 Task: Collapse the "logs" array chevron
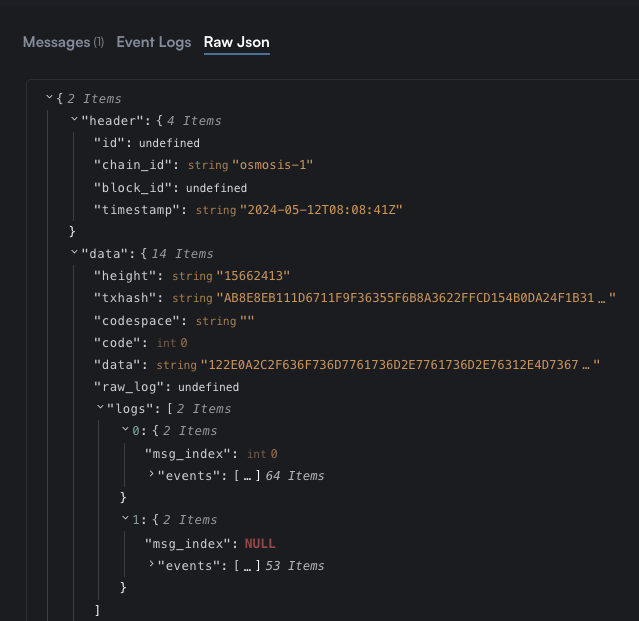point(100,407)
